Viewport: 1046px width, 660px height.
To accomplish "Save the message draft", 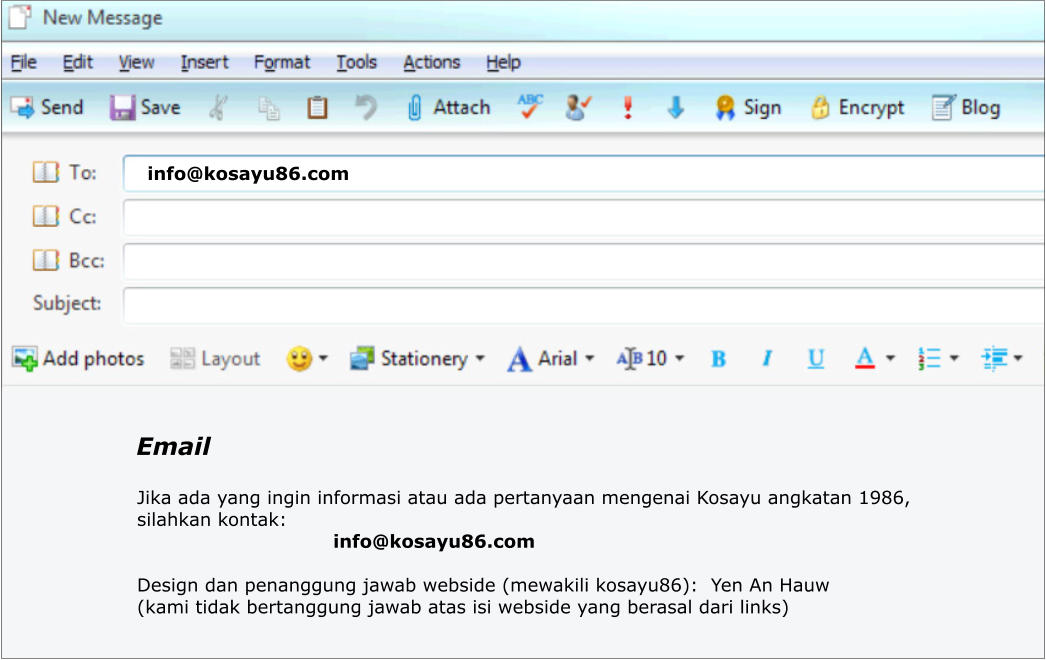I will 145,107.
